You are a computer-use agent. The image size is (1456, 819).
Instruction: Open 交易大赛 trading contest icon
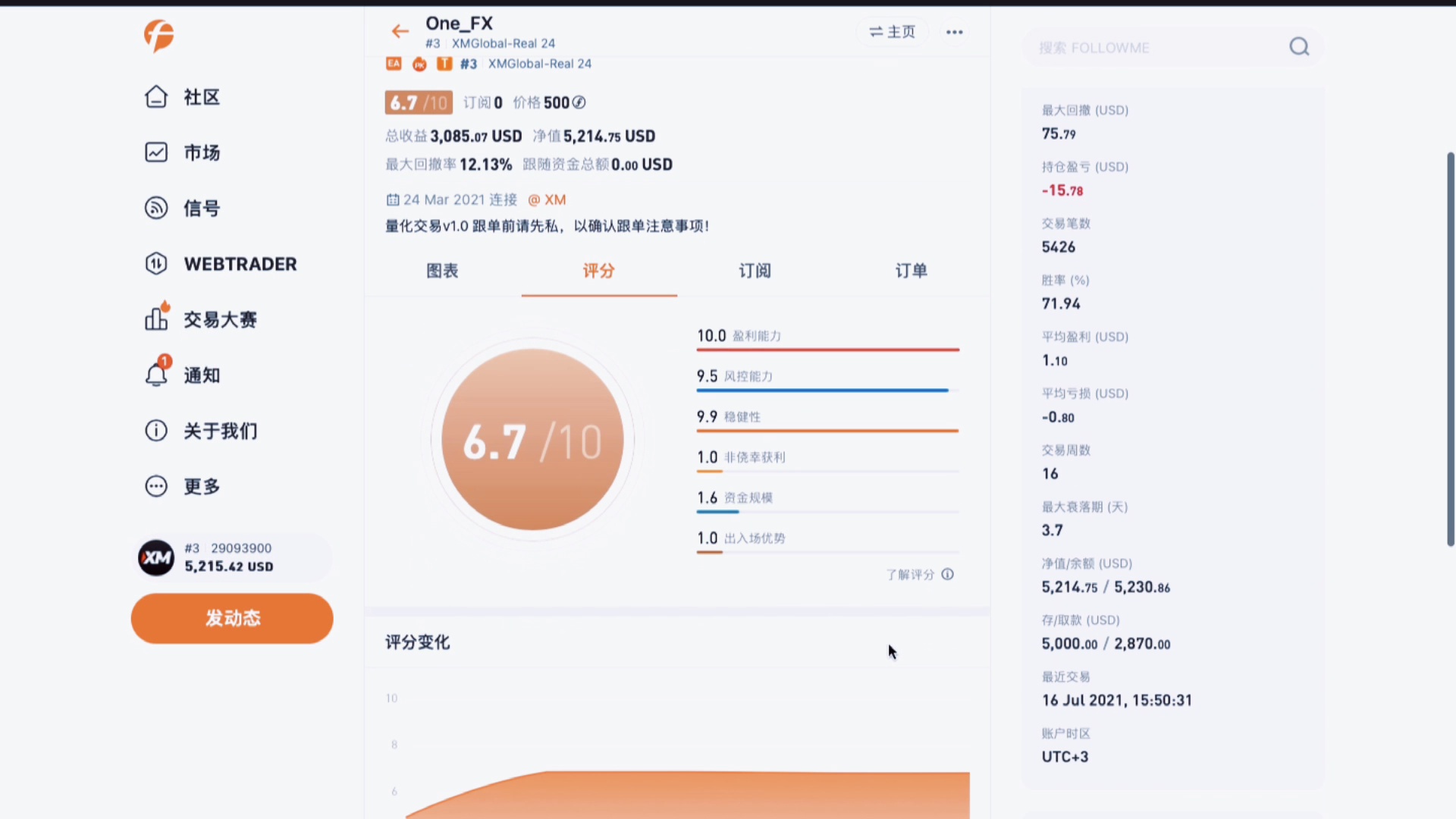(x=156, y=319)
